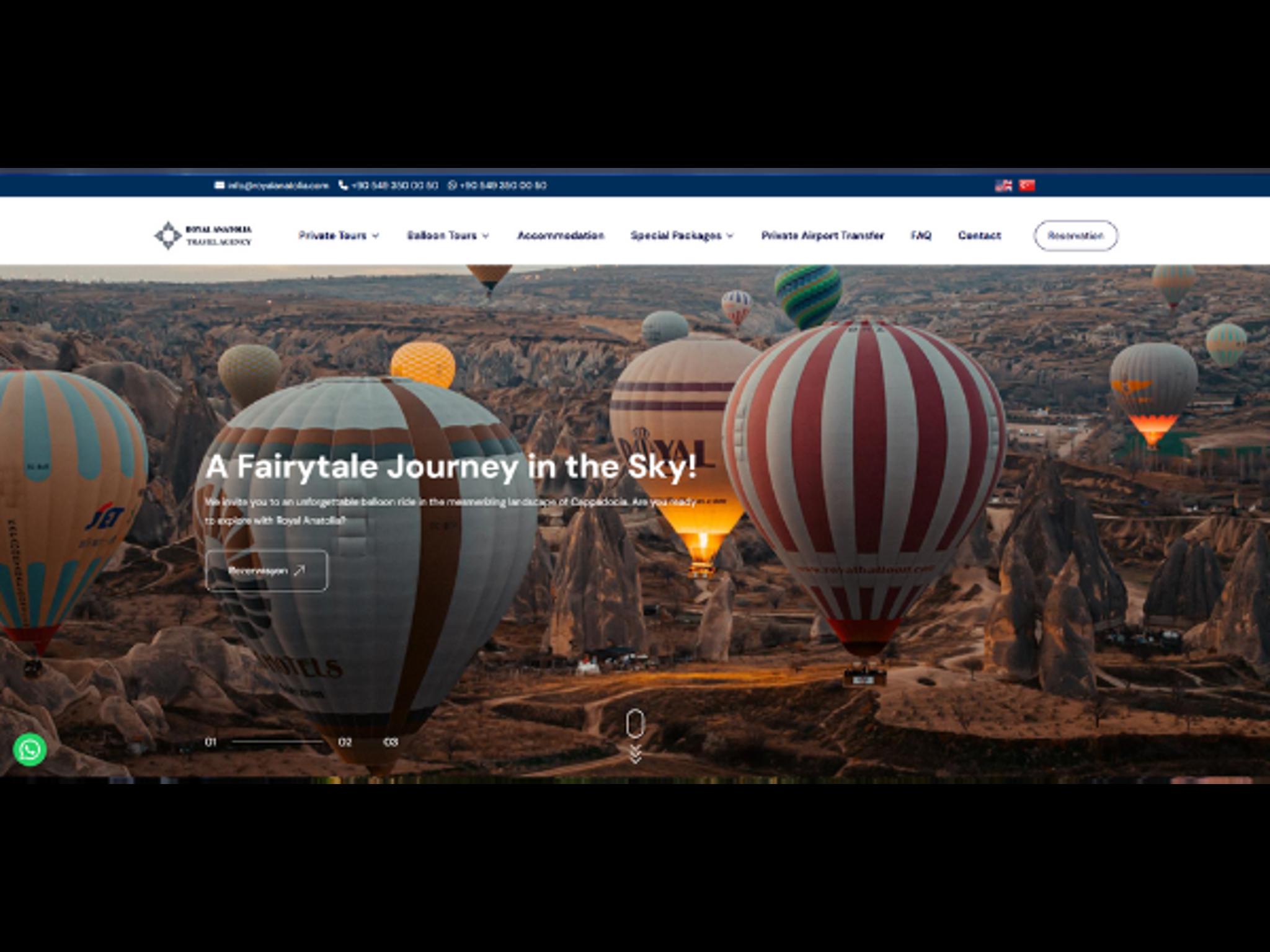Click the slider progress line
The image size is (1270, 952).
tap(278, 741)
